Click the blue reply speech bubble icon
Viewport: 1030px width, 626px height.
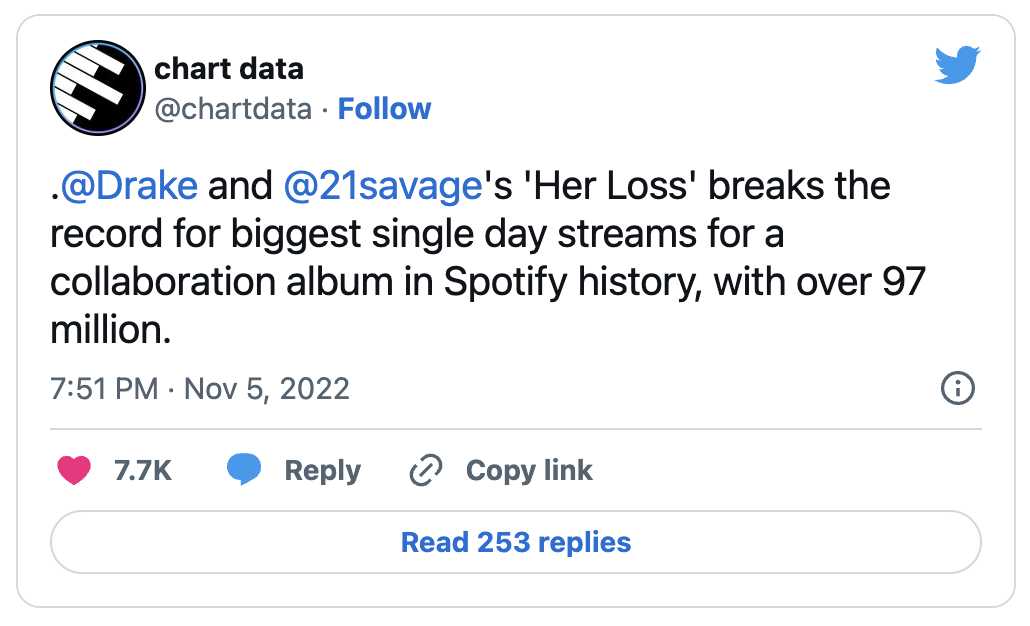[244, 470]
